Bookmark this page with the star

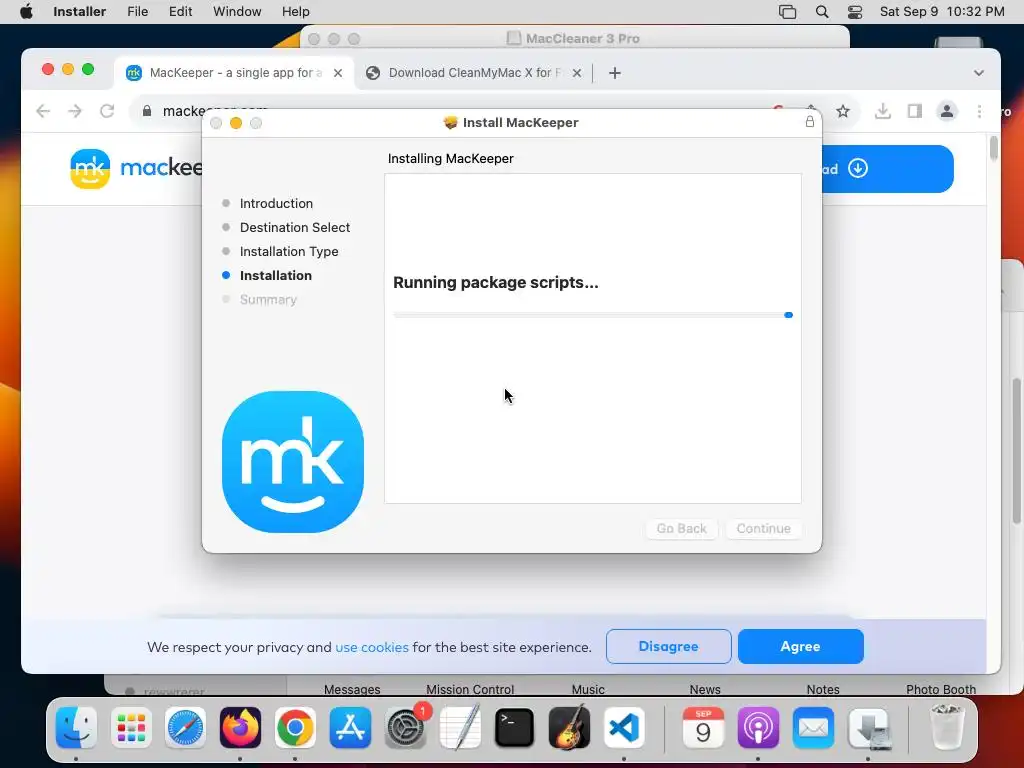(843, 111)
